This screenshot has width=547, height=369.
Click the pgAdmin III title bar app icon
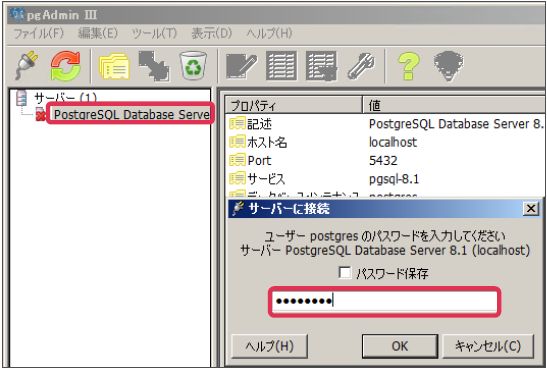click(17, 15)
